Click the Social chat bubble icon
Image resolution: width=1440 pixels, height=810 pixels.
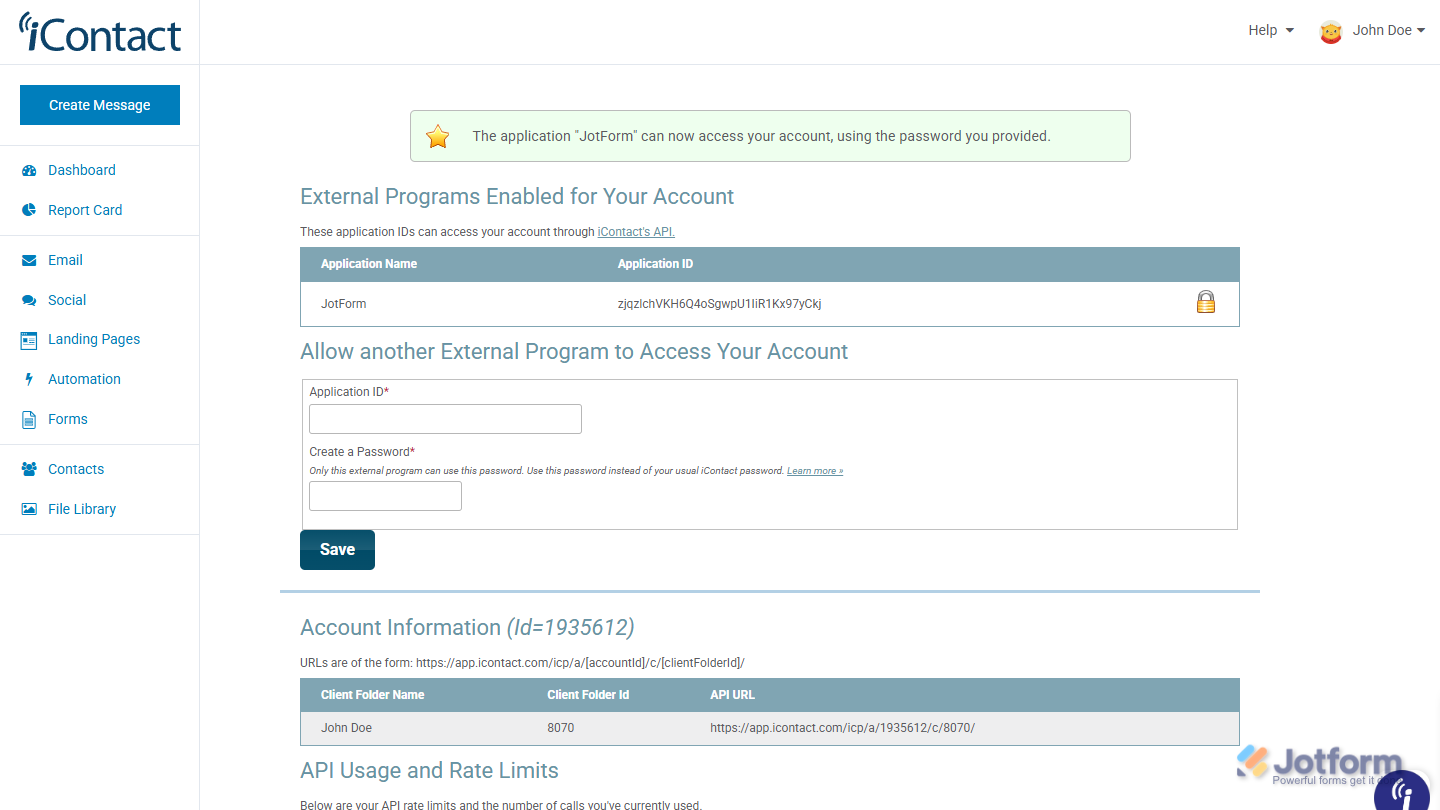pos(31,300)
